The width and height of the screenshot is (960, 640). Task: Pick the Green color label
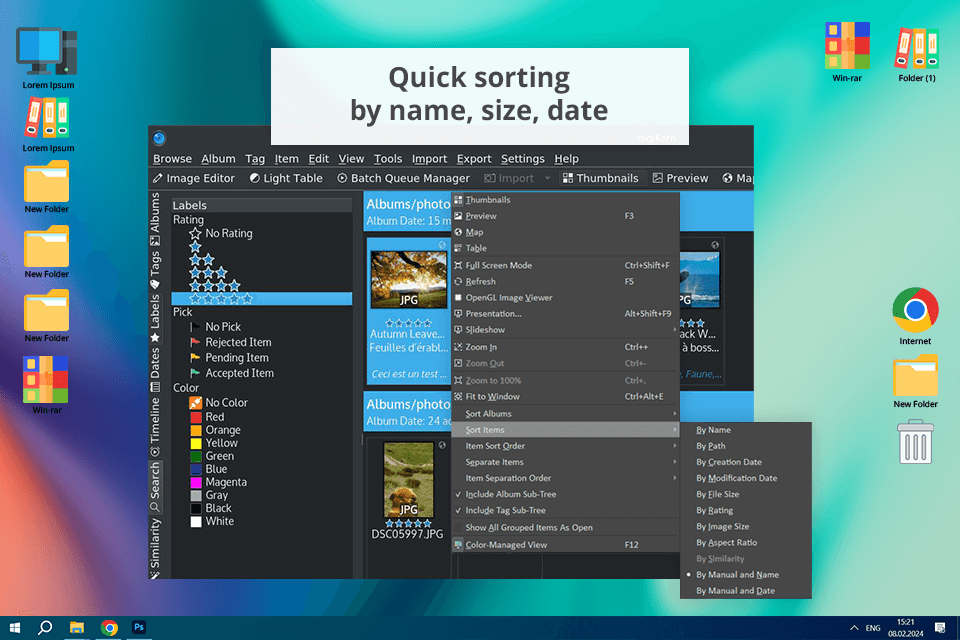click(x=212, y=456)
